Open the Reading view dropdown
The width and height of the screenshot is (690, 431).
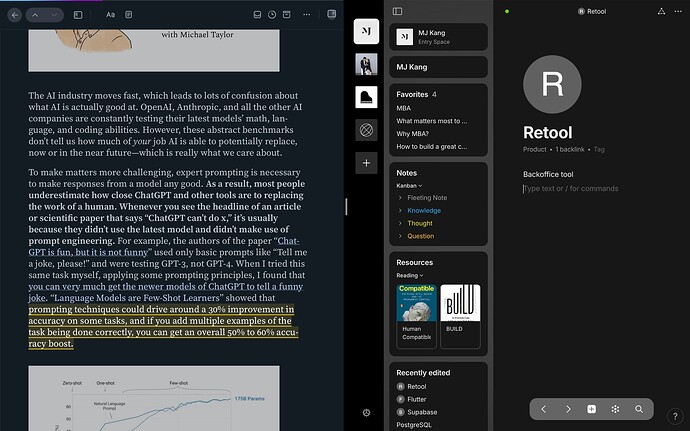[x=410, y=276]
